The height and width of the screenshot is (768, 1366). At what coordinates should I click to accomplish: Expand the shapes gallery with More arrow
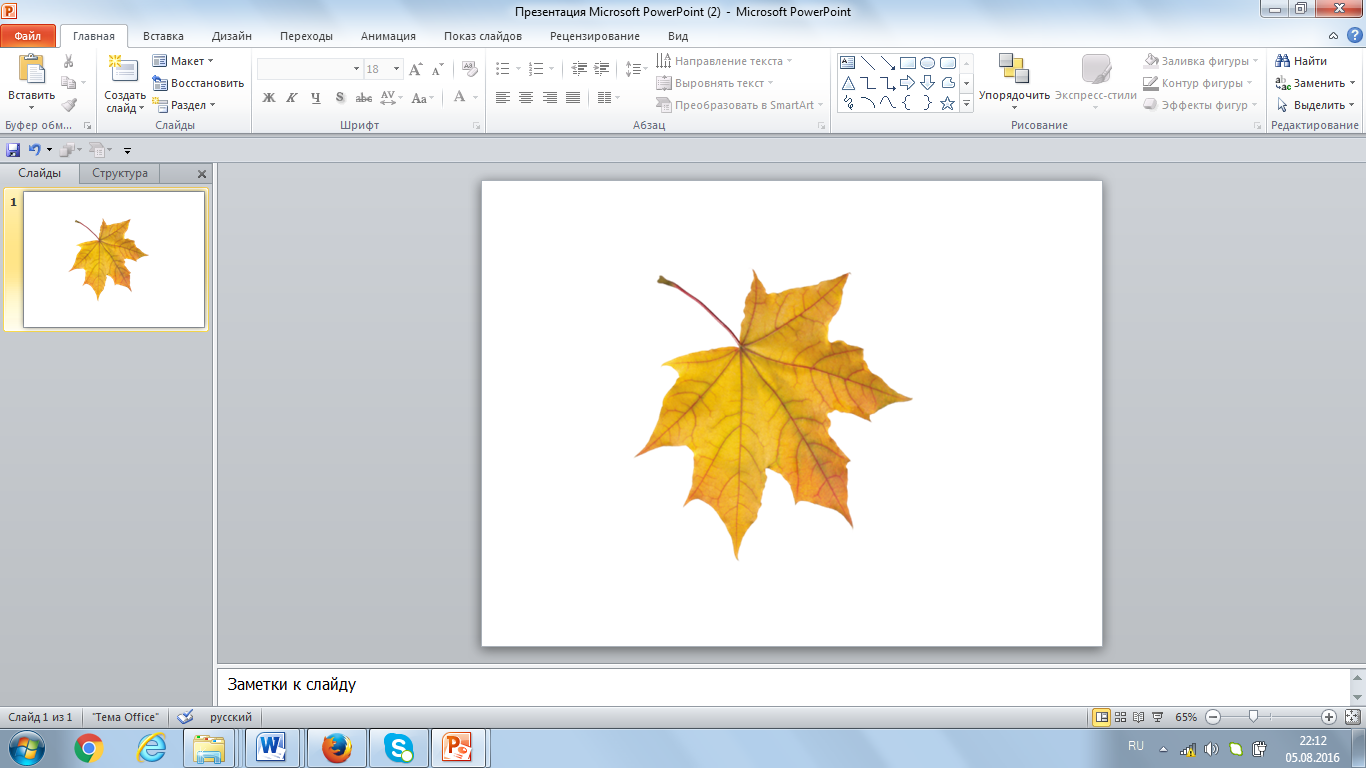[967, 103]
